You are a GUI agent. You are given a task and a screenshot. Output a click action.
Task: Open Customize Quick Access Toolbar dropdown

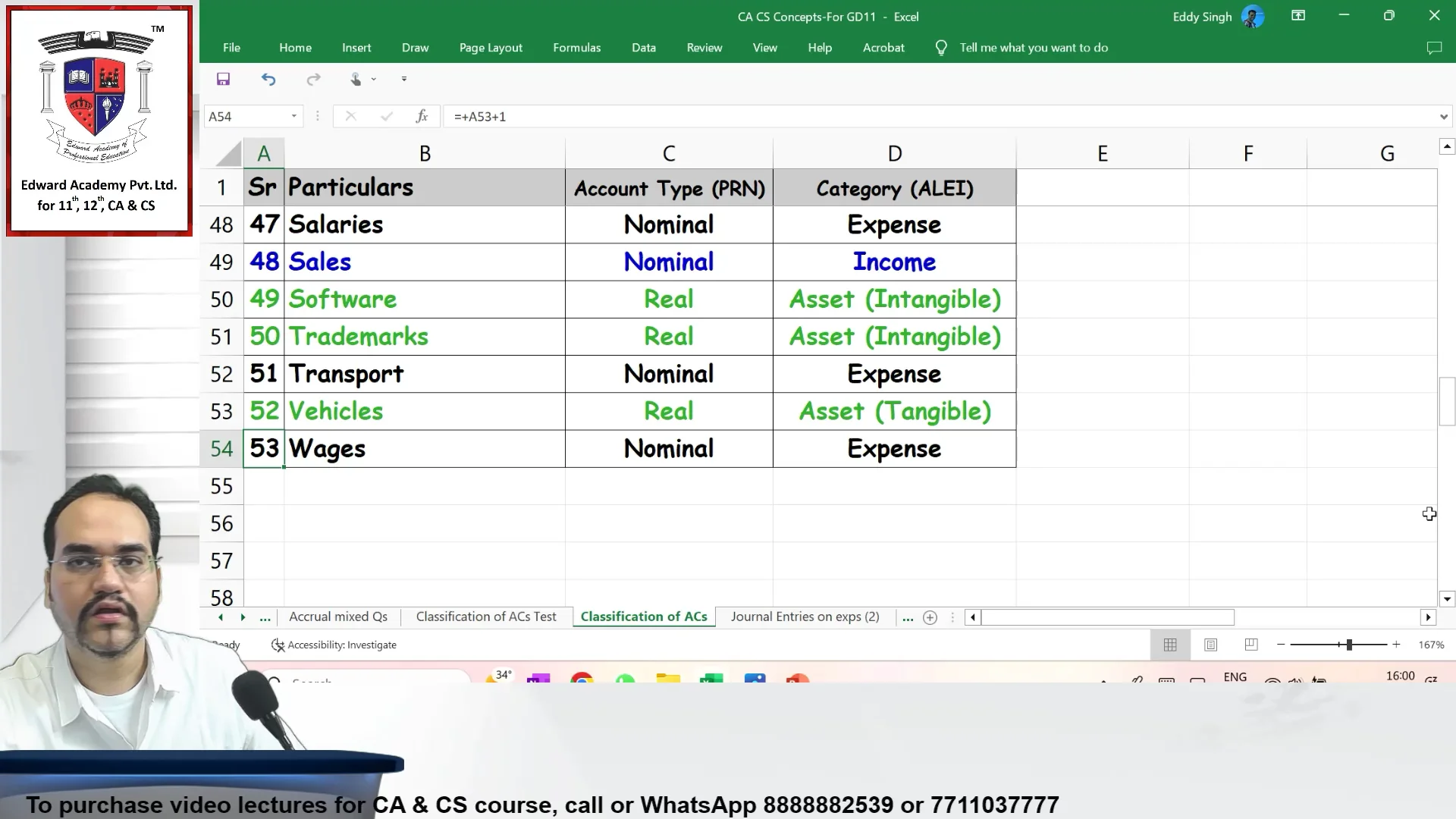coord(403,79)
